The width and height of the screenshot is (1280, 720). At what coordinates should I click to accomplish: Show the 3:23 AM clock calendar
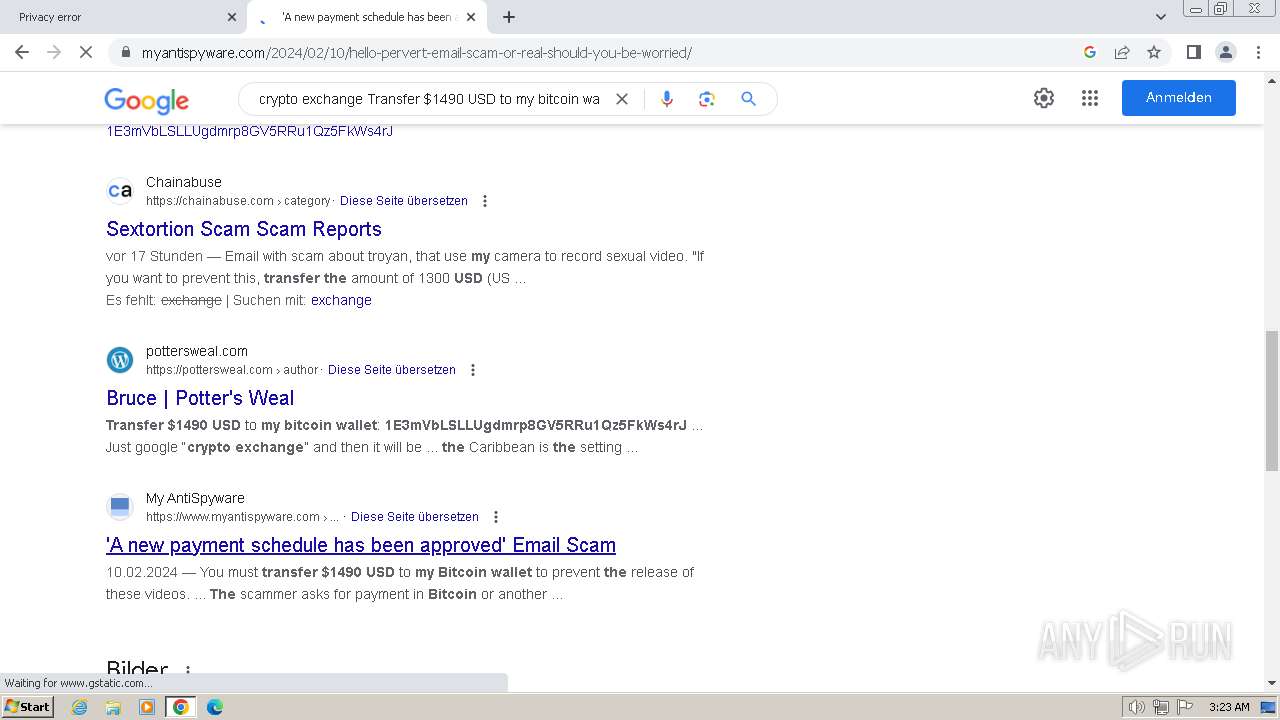pyautogui.click(x=1229, y=707)
